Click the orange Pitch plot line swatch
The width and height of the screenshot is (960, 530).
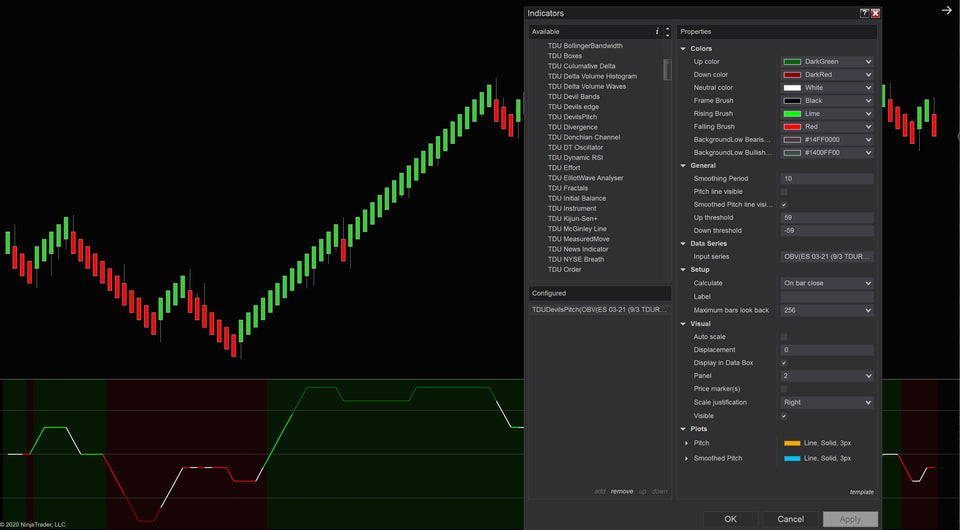coord(792,443)
